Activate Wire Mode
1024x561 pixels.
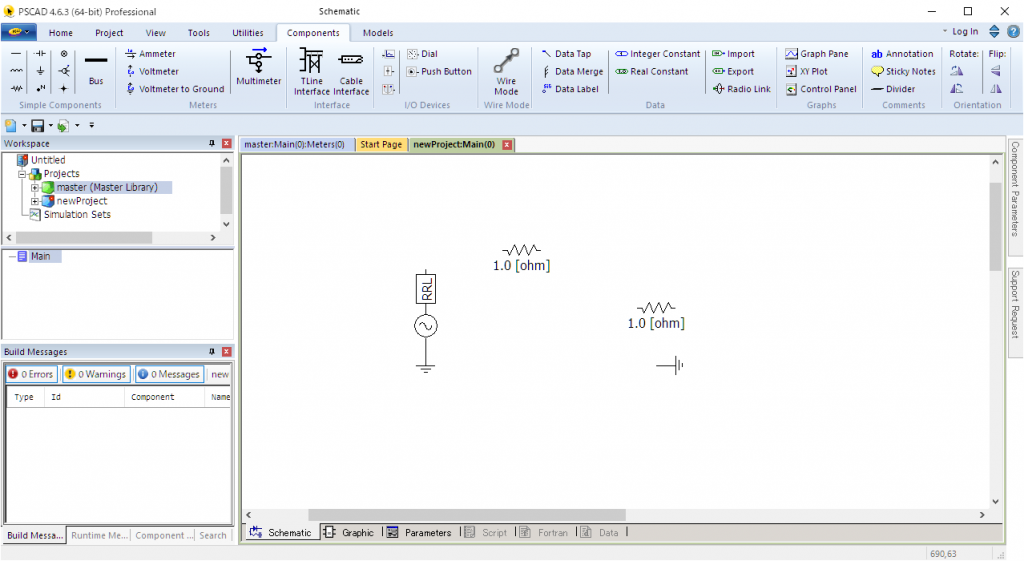pos(507,71)
